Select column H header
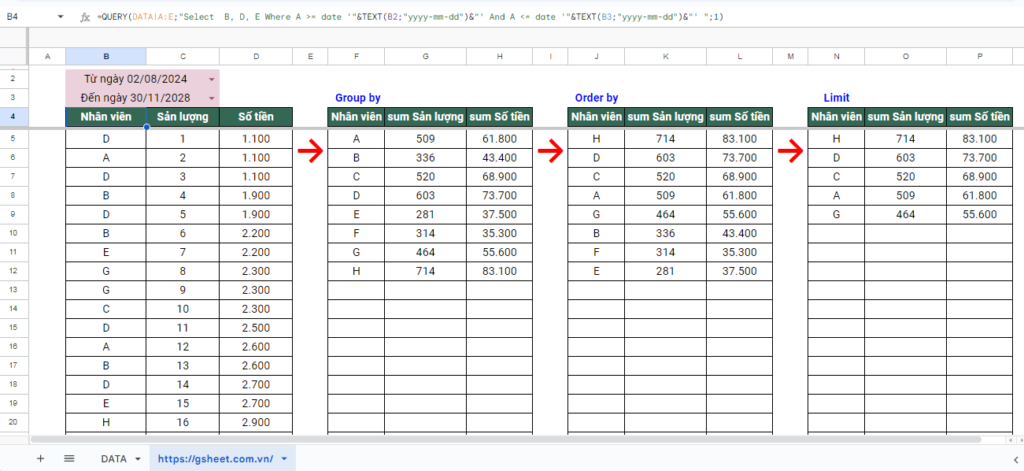The width and height of the screenshot is (1024, 471). tap(500, 57)
